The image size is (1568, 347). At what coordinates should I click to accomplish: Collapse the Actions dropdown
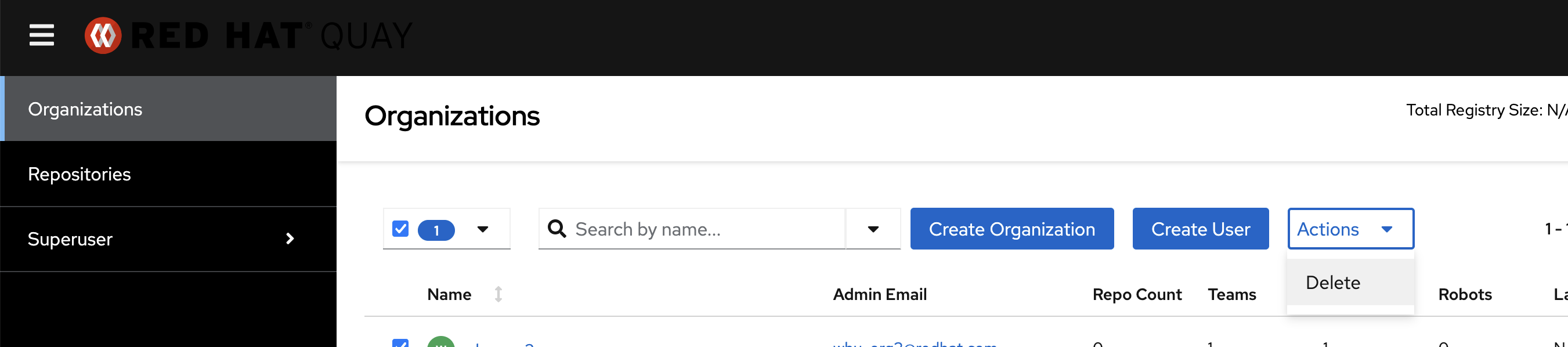[1350, 229]
